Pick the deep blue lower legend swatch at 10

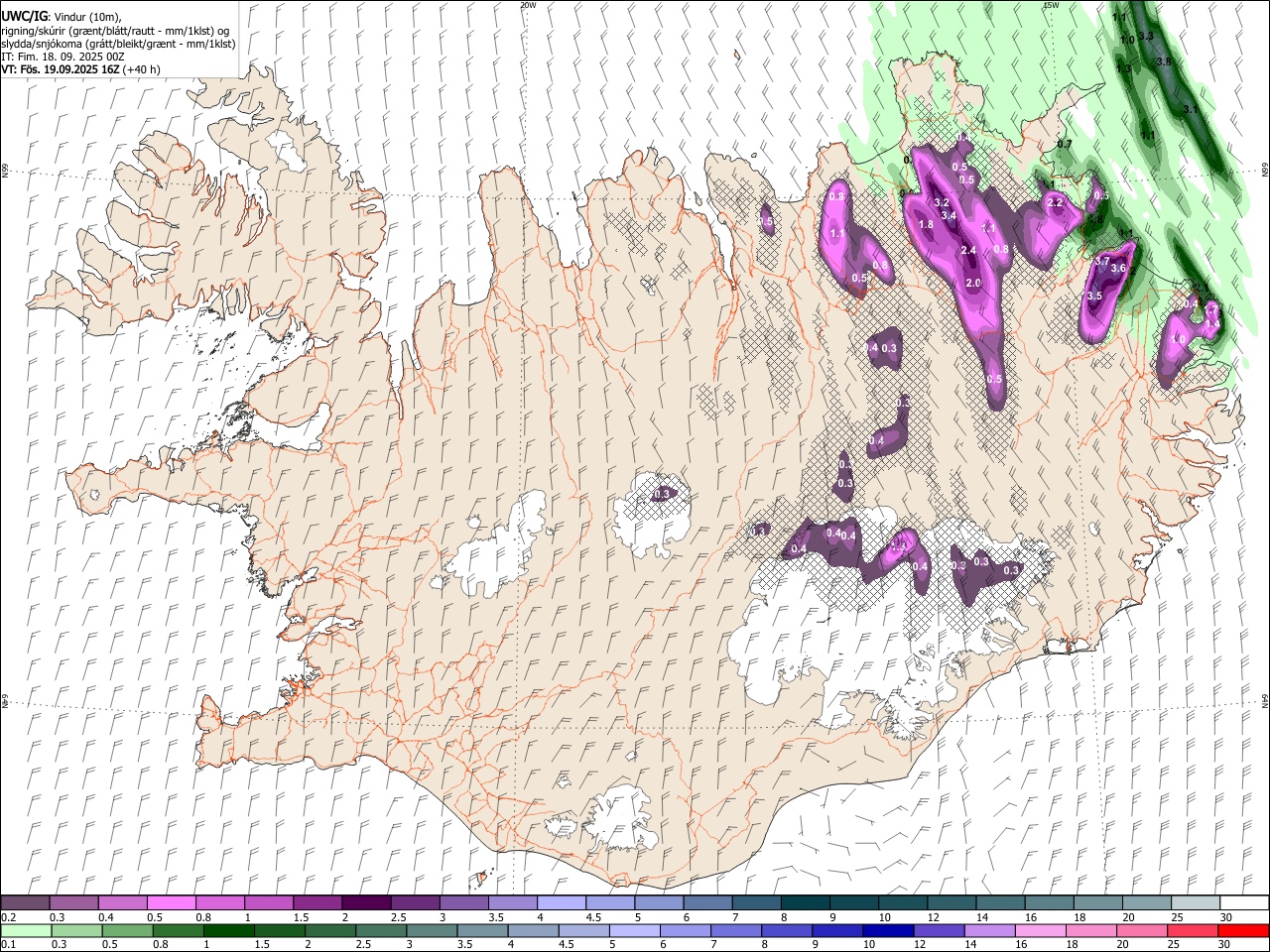[x=887, y=931]
